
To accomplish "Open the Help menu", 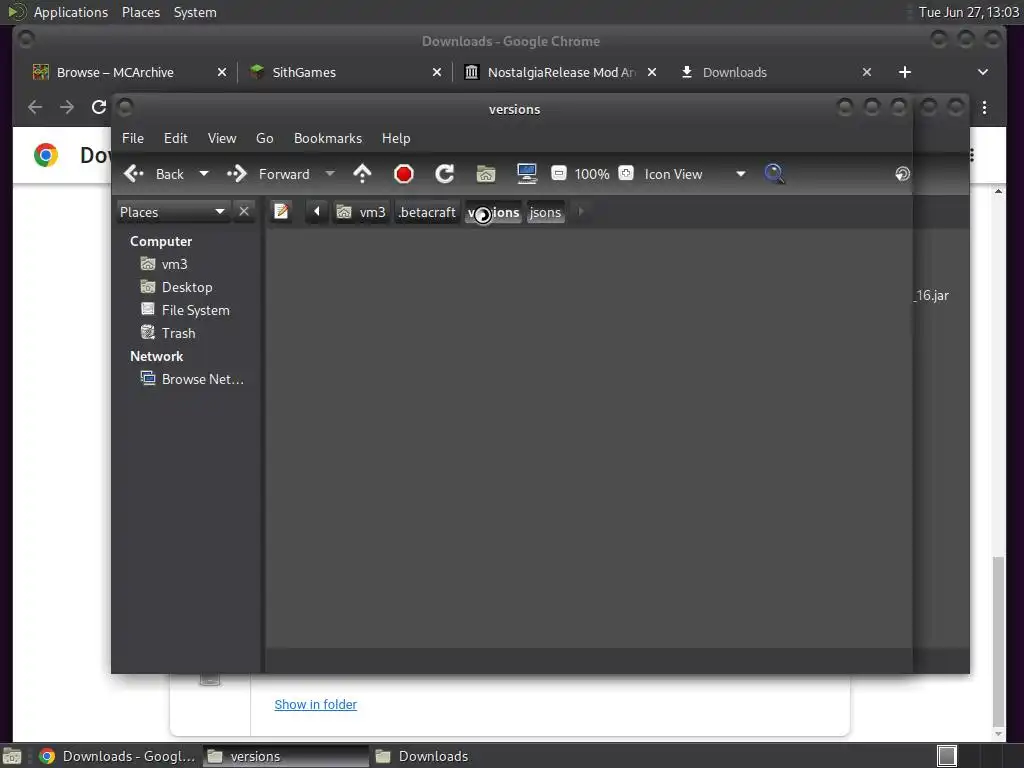I will [396, 138].
